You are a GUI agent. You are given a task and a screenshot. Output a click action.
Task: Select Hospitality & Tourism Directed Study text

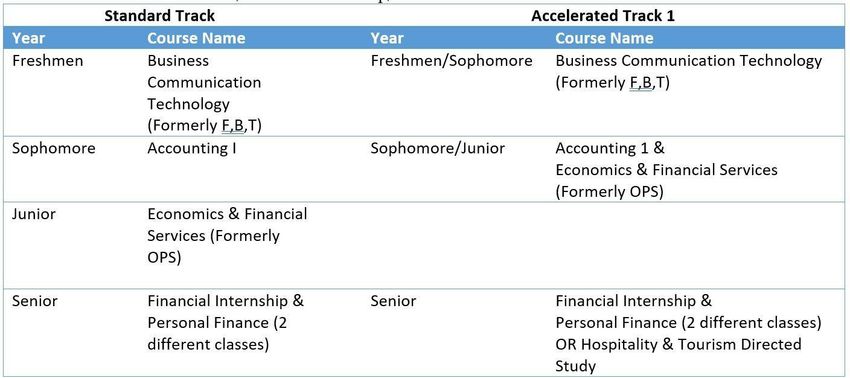tap(678, 355)
